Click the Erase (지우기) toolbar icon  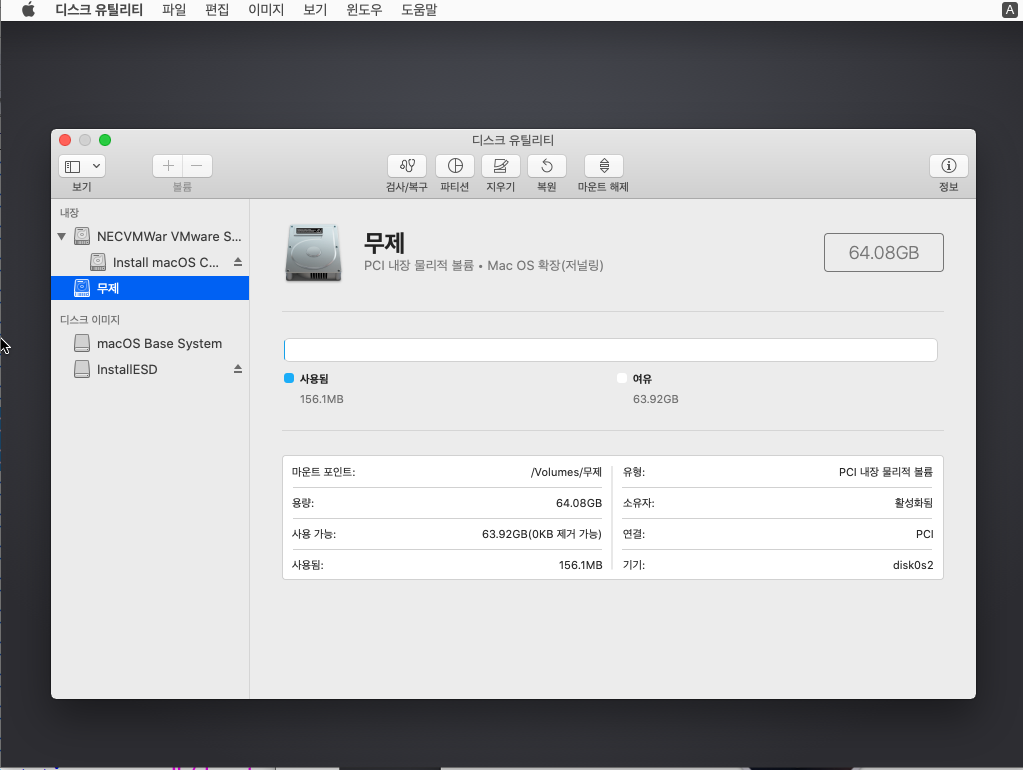tap(500, 166)
